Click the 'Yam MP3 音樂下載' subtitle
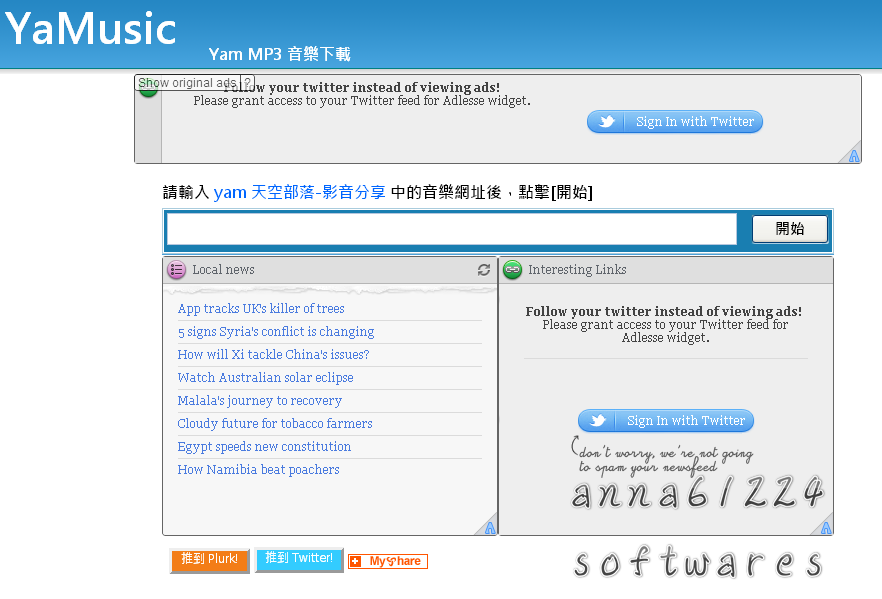This screenshot has height=599, width=882. pyautogui.click(x=280, y=54)
